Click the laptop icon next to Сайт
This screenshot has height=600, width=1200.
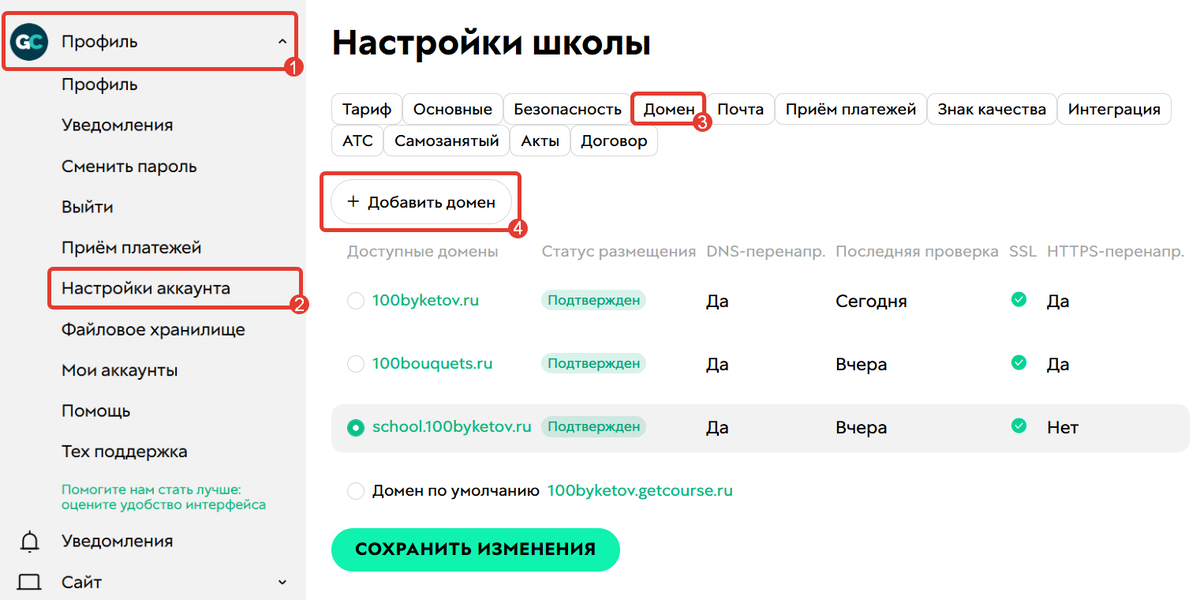coord(30,582)
